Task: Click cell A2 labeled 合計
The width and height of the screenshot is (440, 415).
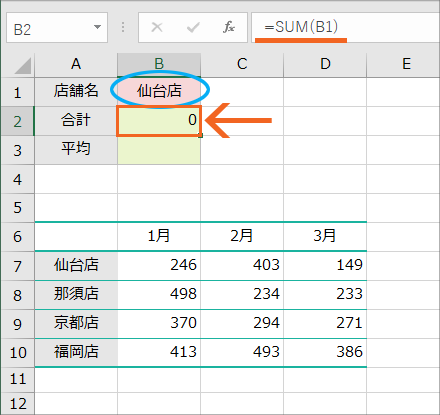Action: point(76,121)
